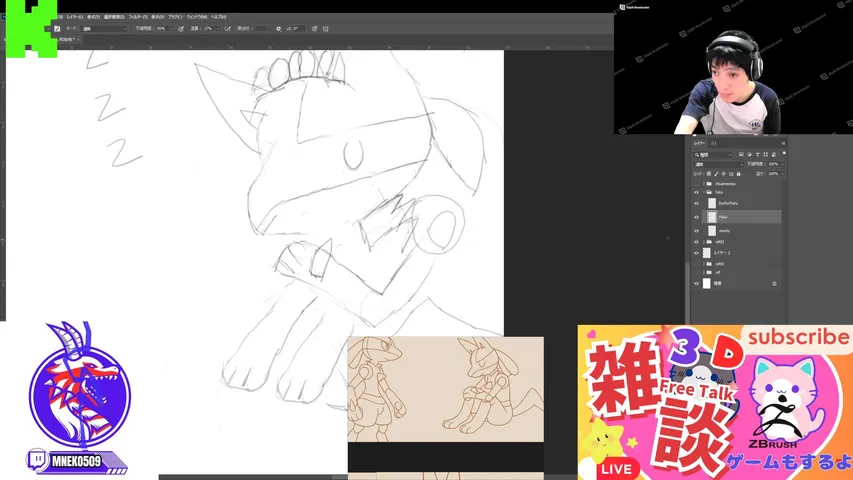This screenshot has height=480, width=853.
Task: Click the 背景 layer lock icon
Action: (x=774, y=284)
